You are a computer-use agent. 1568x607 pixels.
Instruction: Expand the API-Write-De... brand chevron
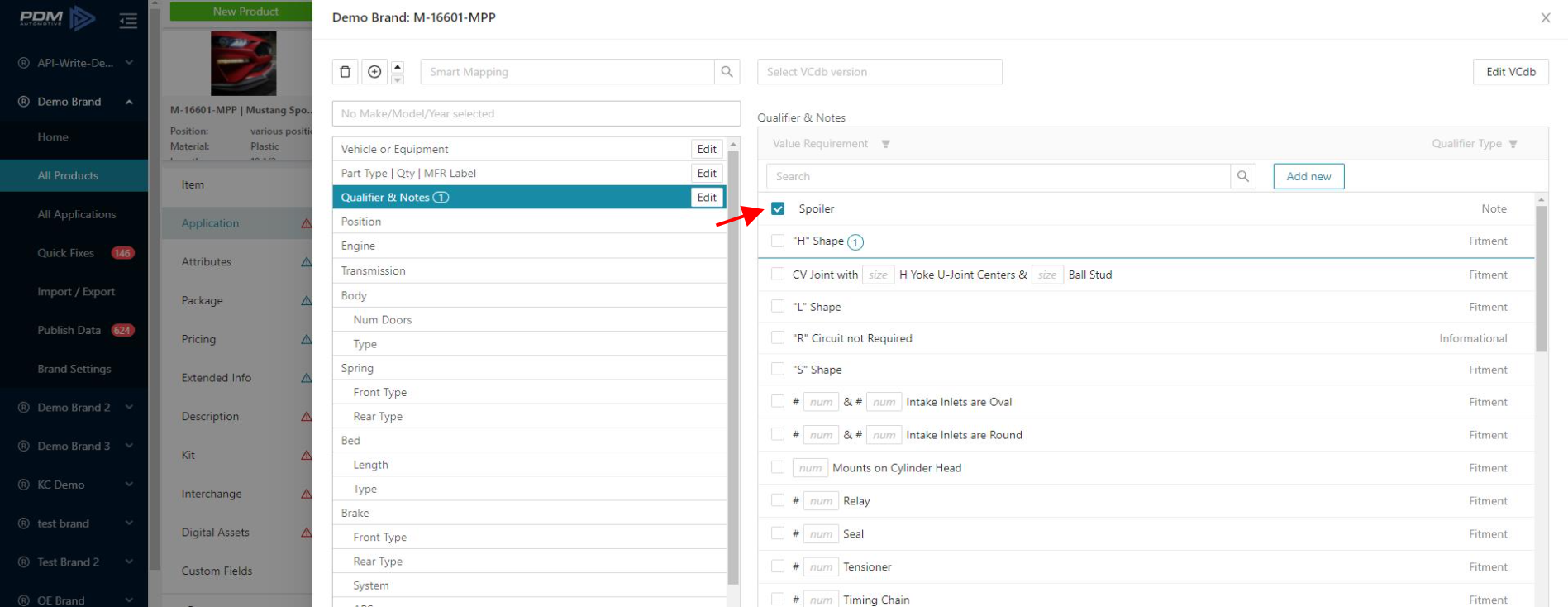pos(130,63)
